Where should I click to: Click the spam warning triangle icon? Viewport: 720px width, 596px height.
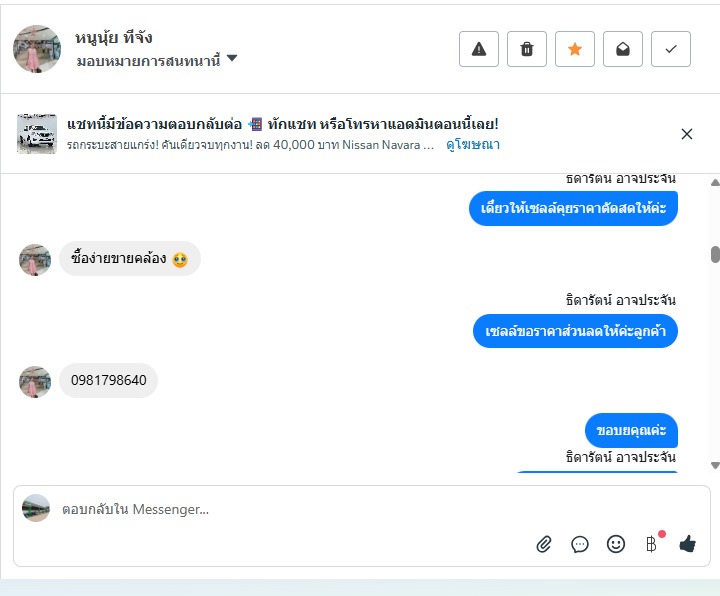coord(479,49)
